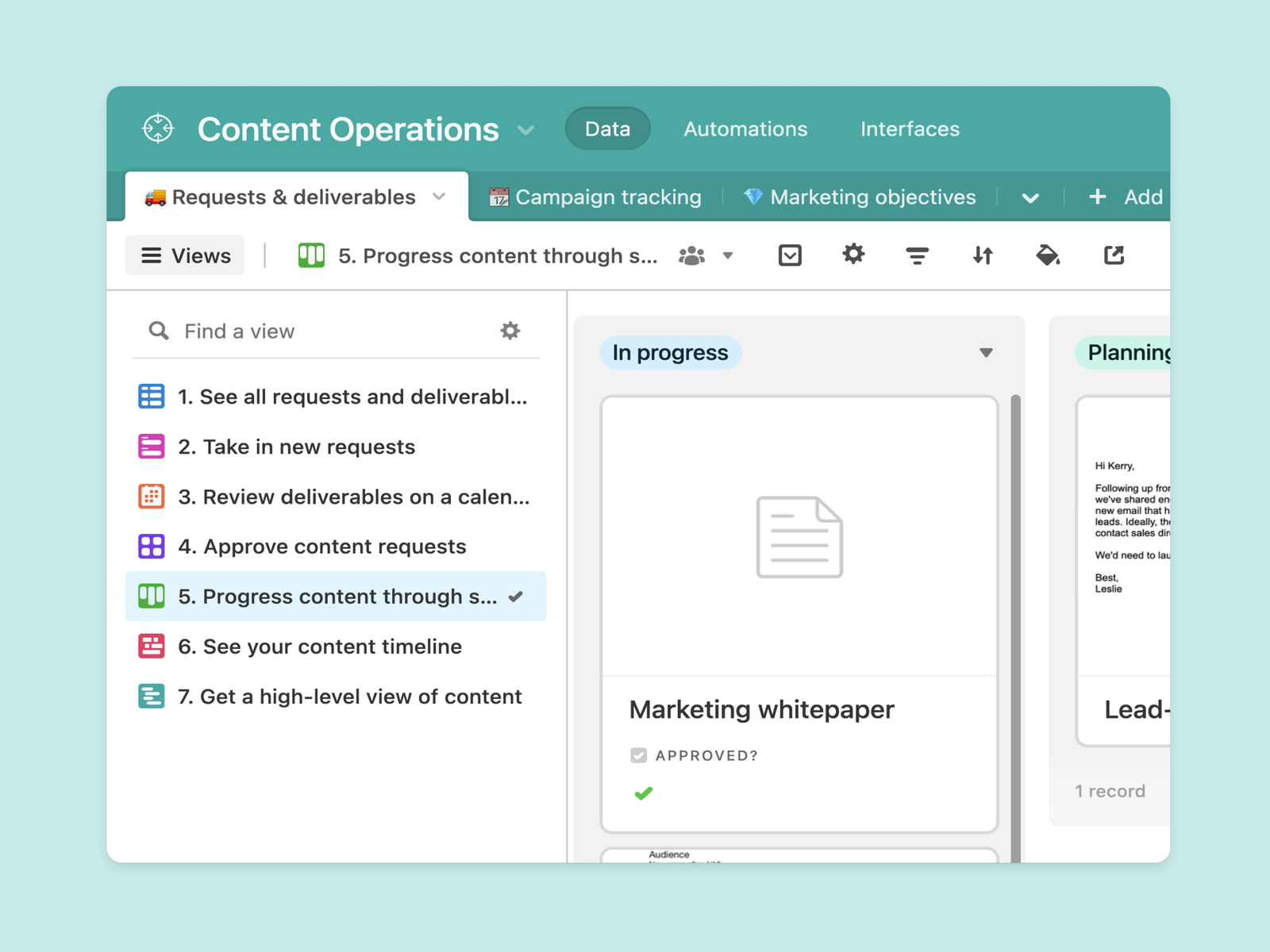Click the view name '5. Progress content through s...' in toolbar
The width and height of the screenshot is (1270, 952).
tap(498, 255)
